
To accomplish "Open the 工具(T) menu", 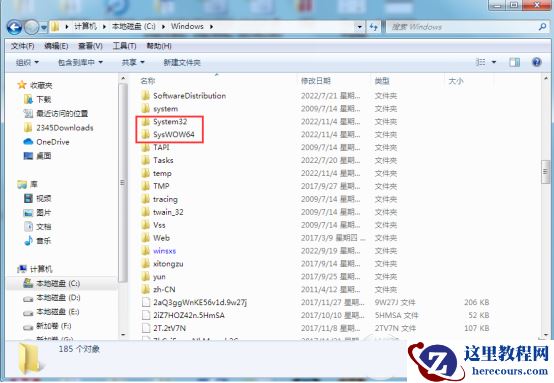I will point(124,46).
